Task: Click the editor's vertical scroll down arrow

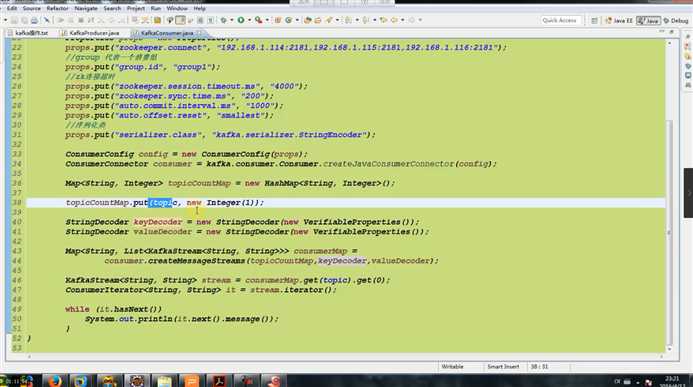Action: [669, 349]
